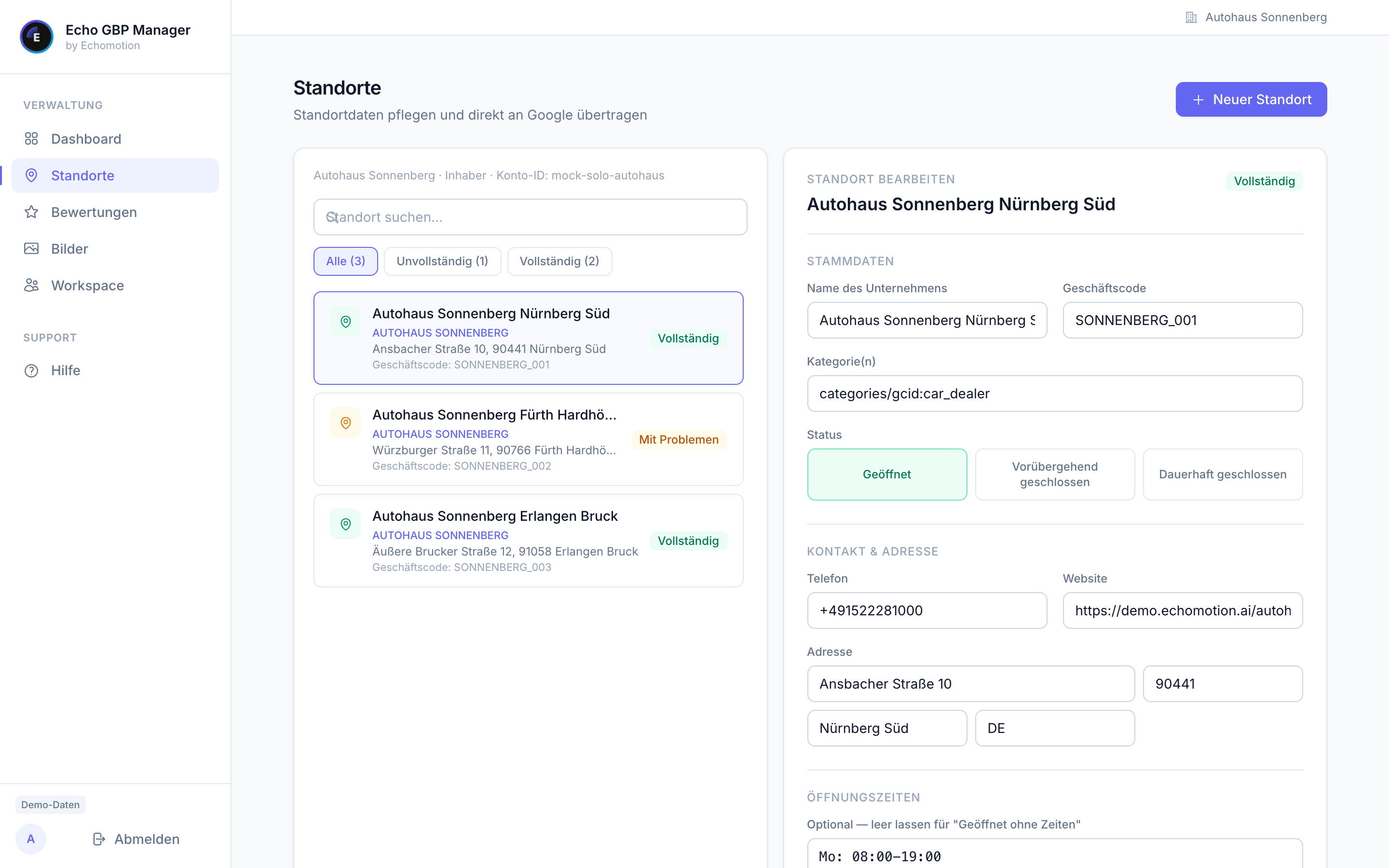Click the postal code field 90441
Viewport: 1389px width, 868px height.
(1223, 684)
